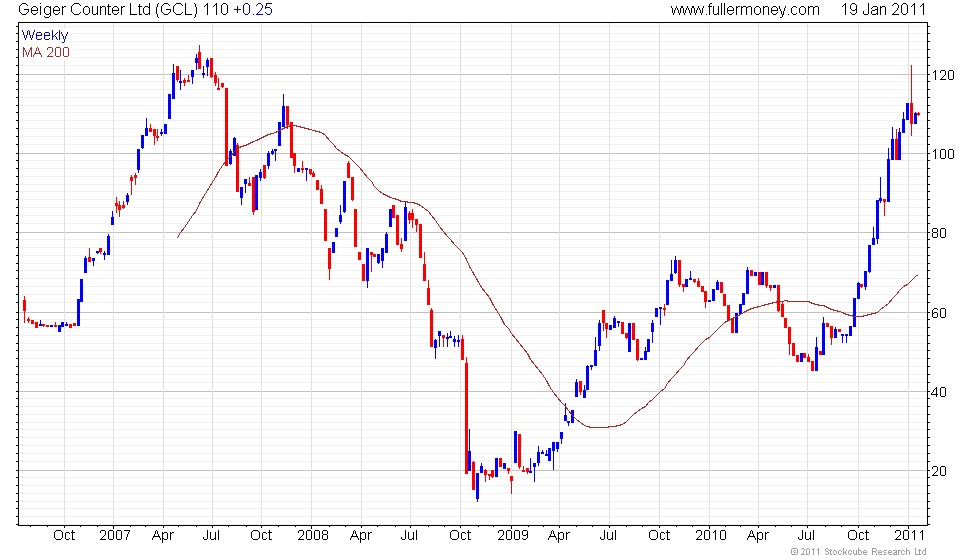Click the y-axis label '60'
Viewport: 980px width, 560px height.
tap(939, 312)
